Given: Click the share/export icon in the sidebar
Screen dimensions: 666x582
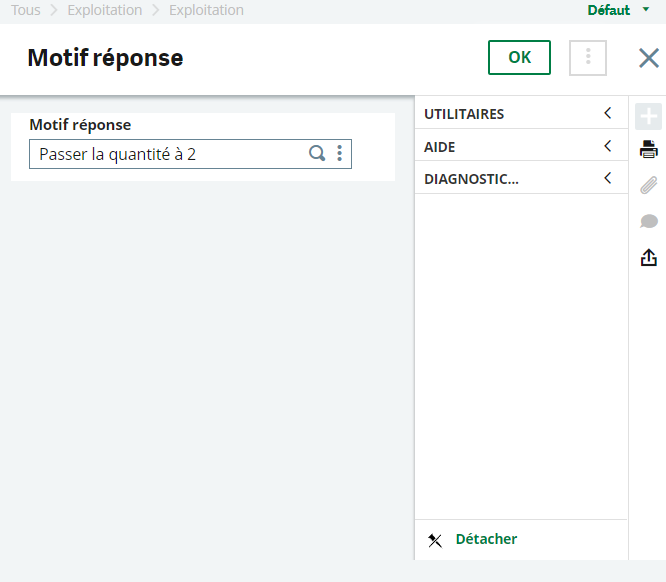Looking at the screenshot, I should coord(648,257).
